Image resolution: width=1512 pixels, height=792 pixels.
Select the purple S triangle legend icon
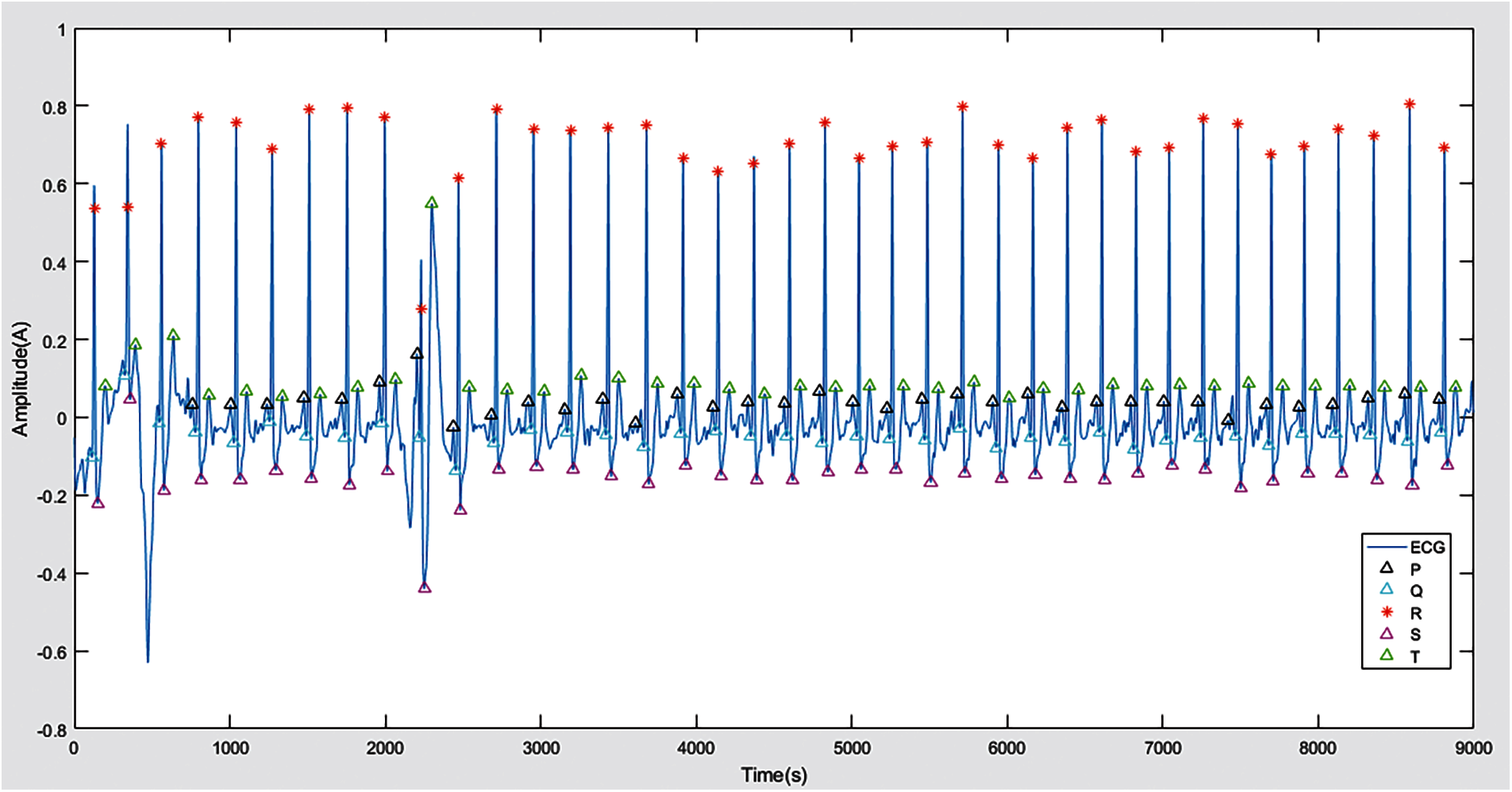point(1387,633)
